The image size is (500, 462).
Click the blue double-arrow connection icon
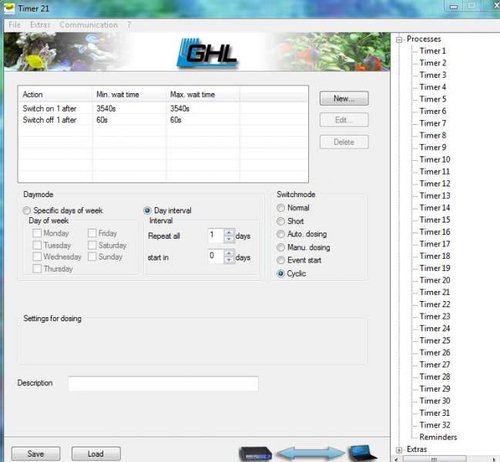point(311,453)
